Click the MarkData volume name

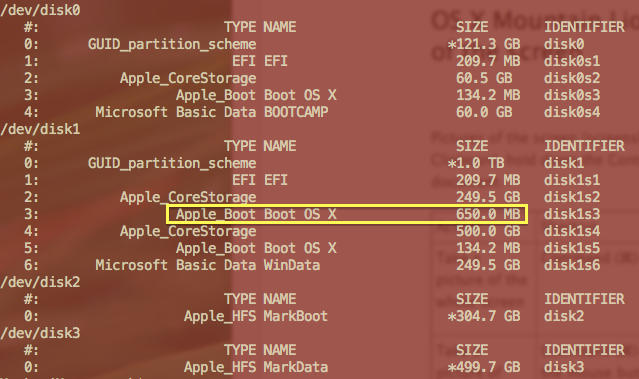[296, 367]
